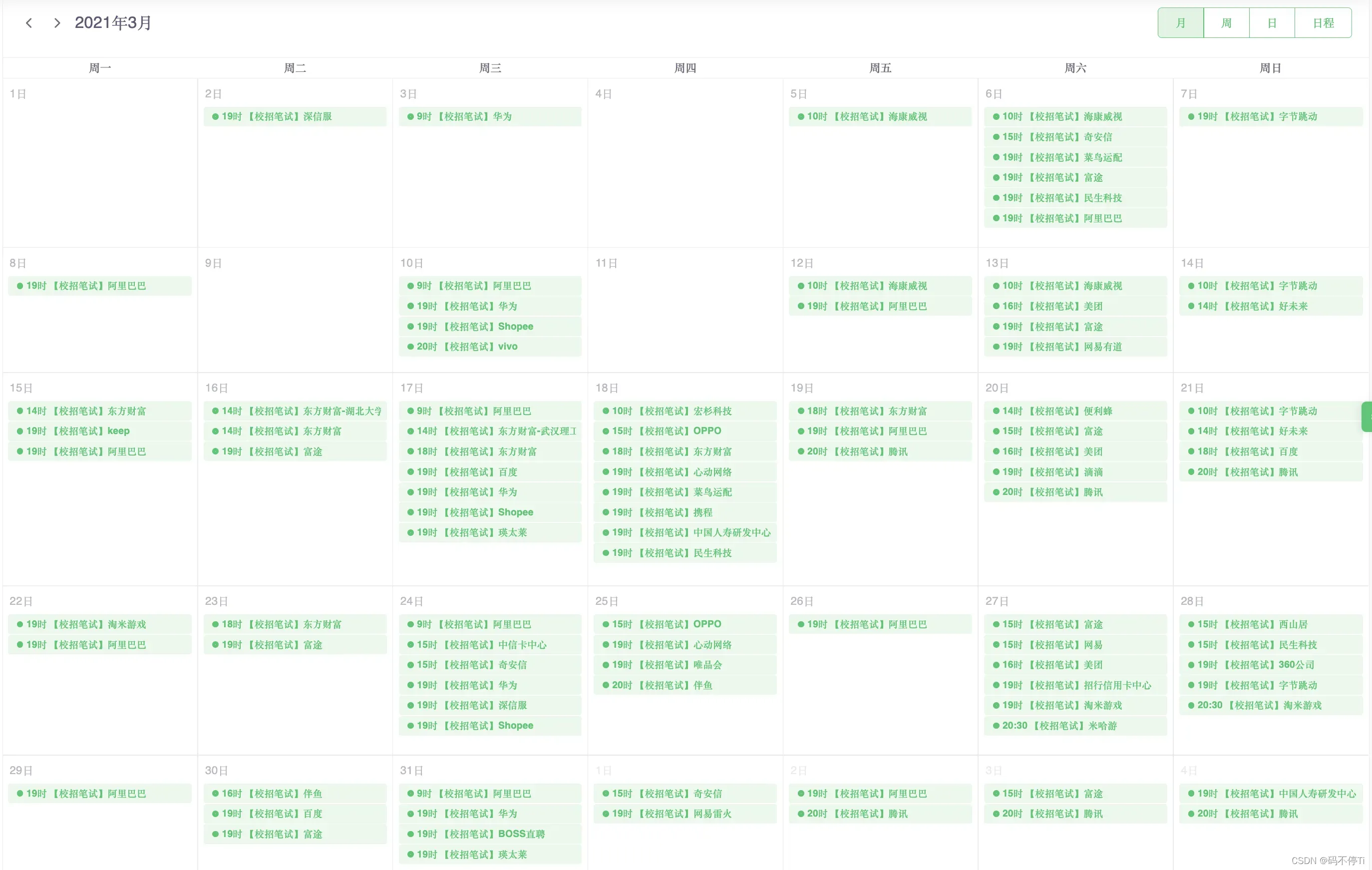Viewport: 1372px width, 870px height.
Task: Open the 17日 14时 东方财富-武汉理工 event
Action: coord(490,431)
